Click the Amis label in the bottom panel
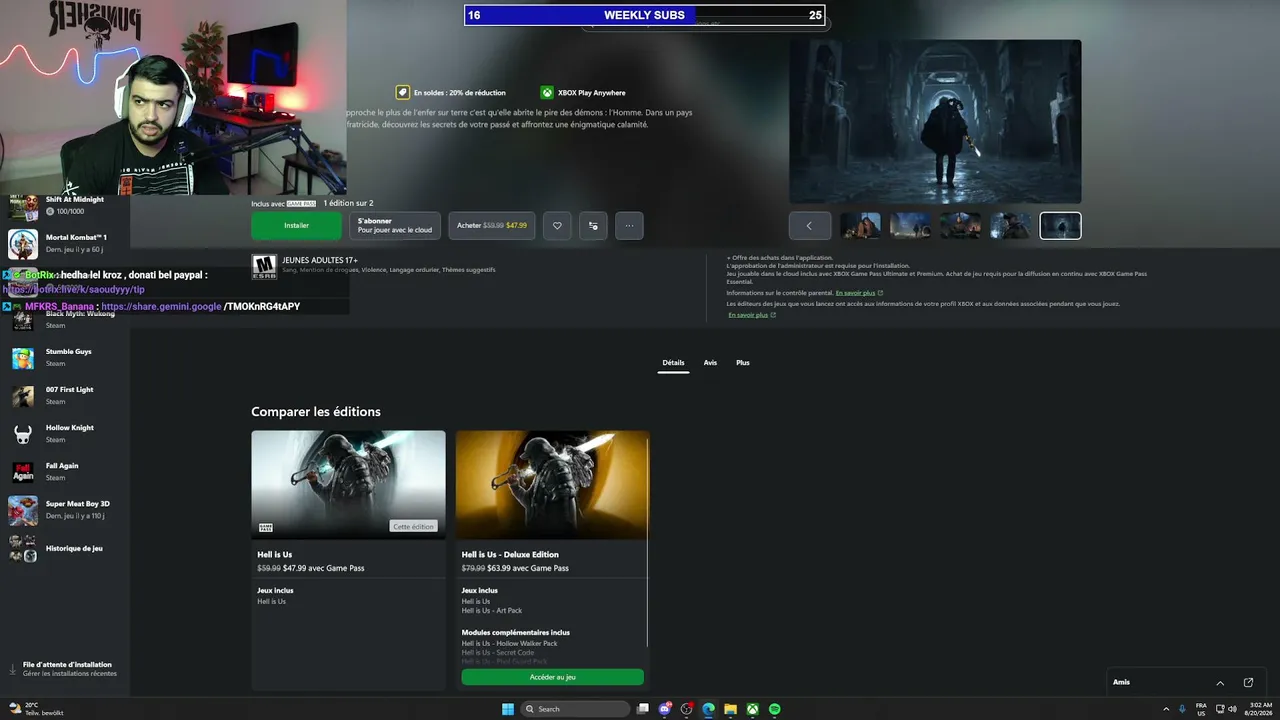 tap(1121, 683)
